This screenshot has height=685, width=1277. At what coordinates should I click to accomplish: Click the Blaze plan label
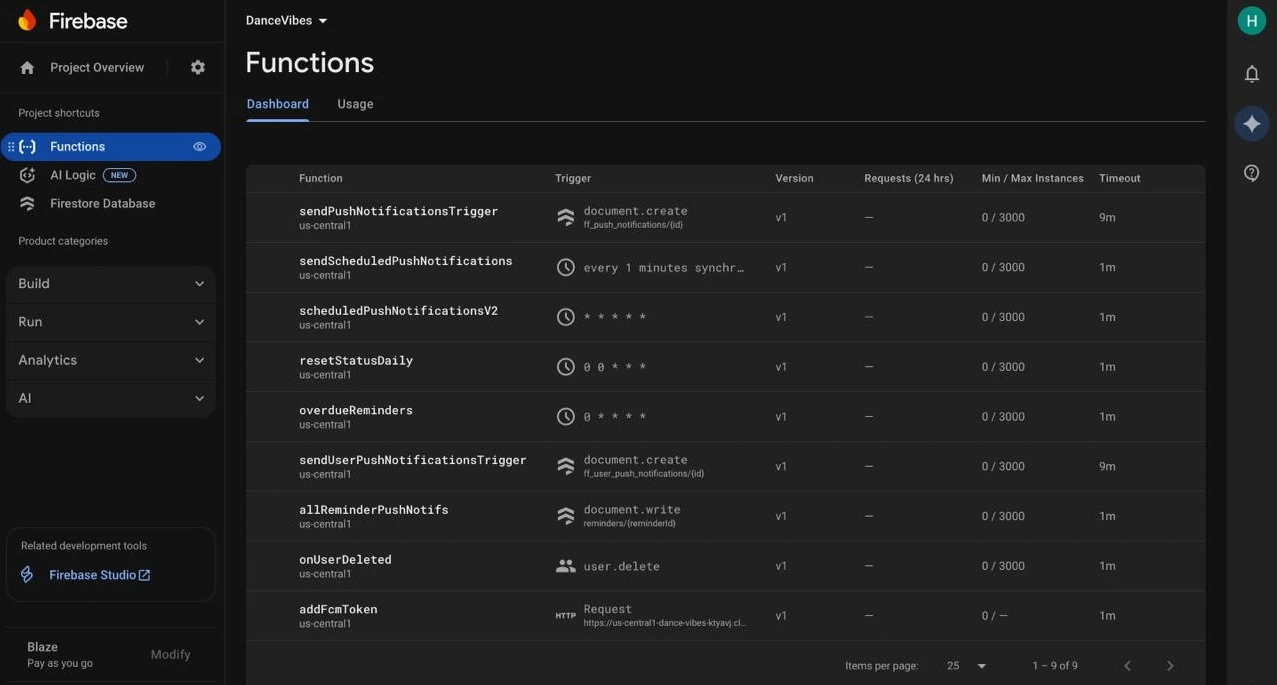coord(42,647)
